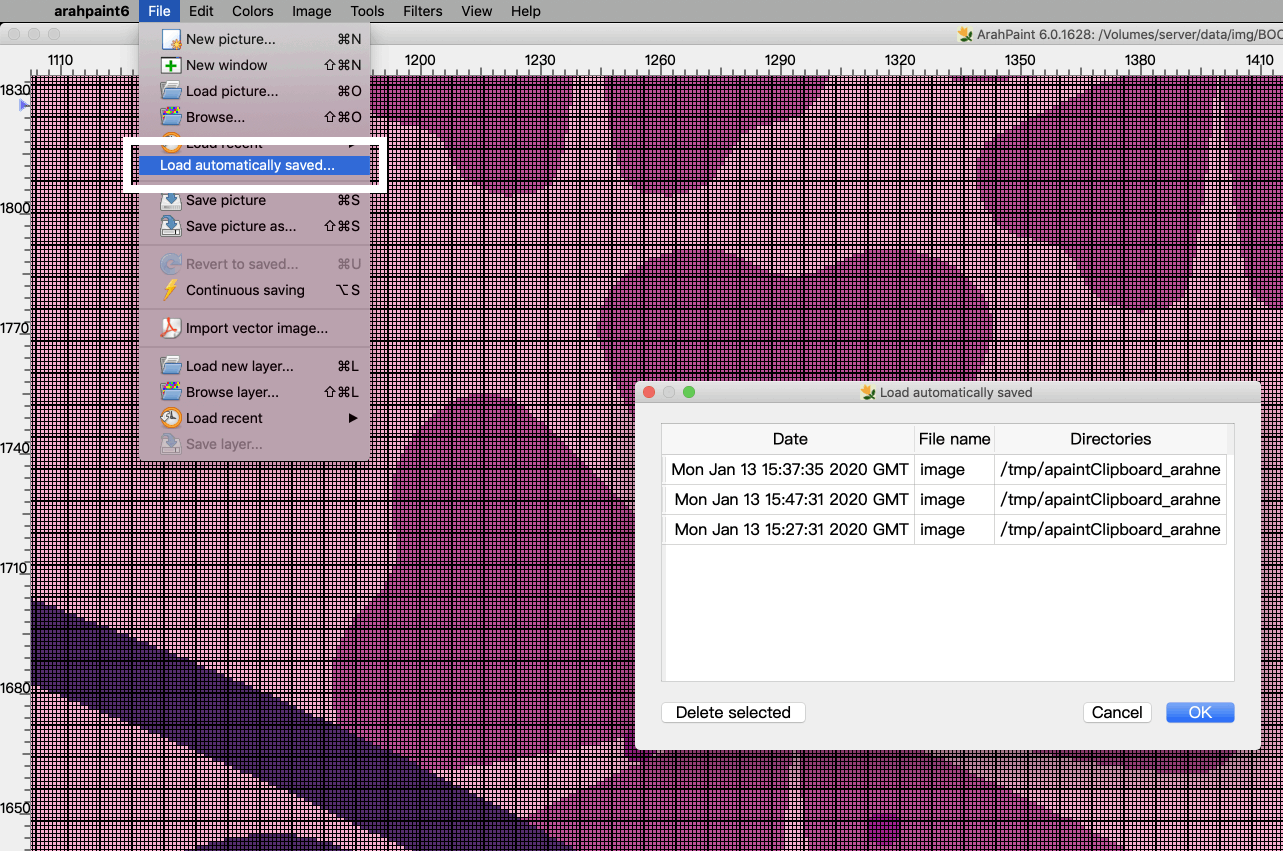
Task: Choose Continuous saving menu entry
Action: [255, 290]
